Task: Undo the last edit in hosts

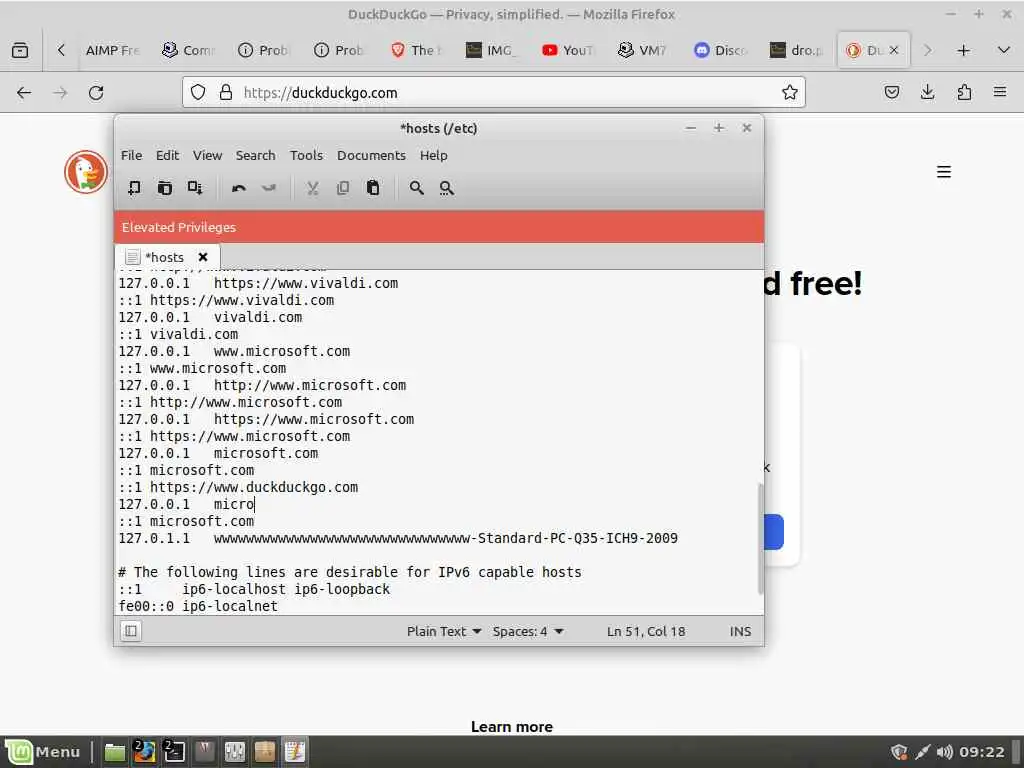Action: [x=238, y=188]
